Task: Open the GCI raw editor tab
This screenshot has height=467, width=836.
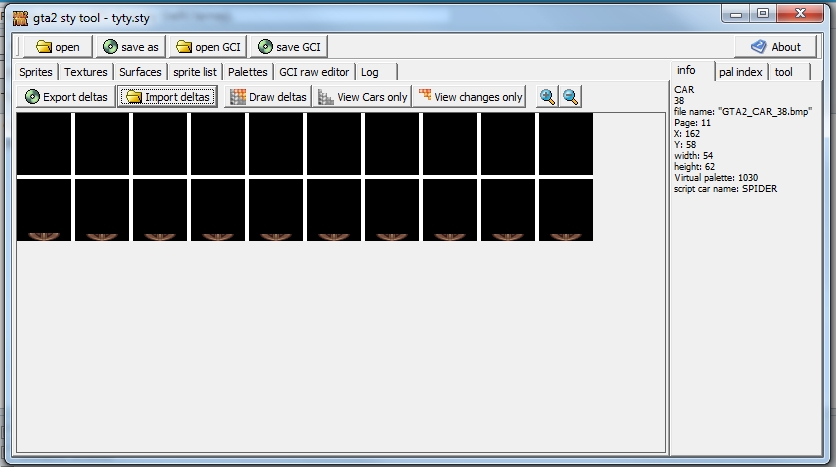Action: click(x=314, y=72)
